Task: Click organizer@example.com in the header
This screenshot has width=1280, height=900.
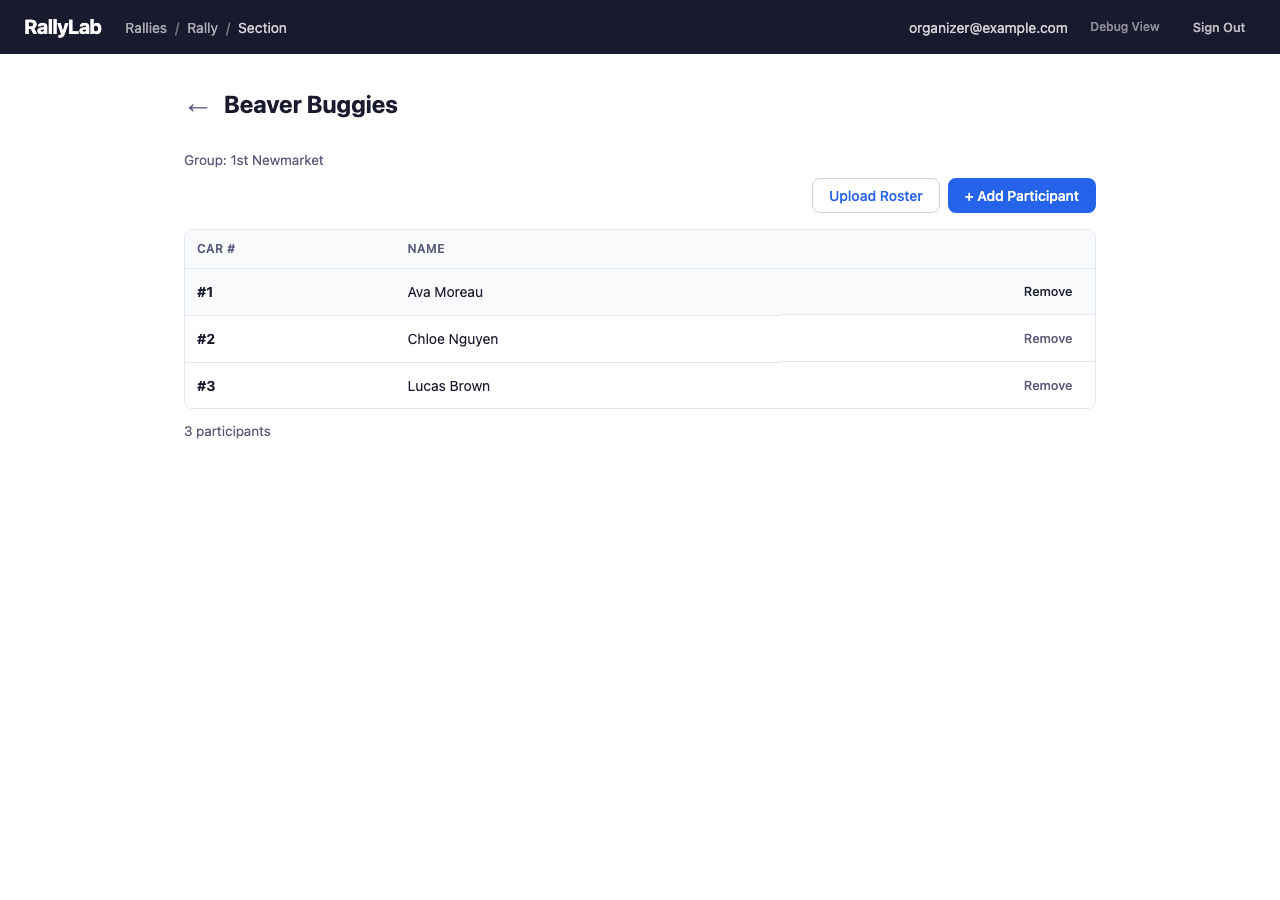Action: 987,28
